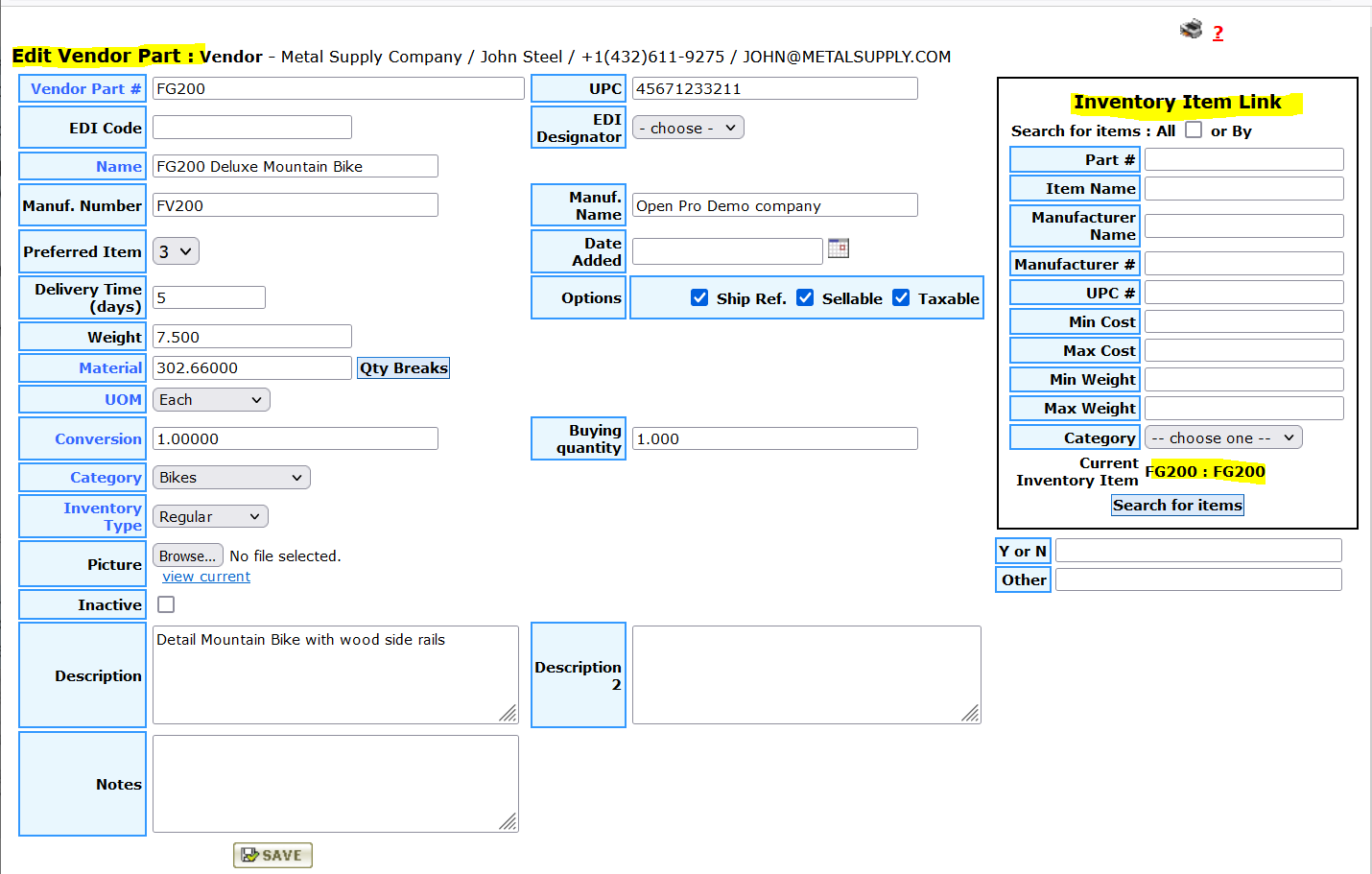Screen dimensions: 1372x874
Task: Expand the UOM dropdown showing Each
Action: (x=211, y=400)
